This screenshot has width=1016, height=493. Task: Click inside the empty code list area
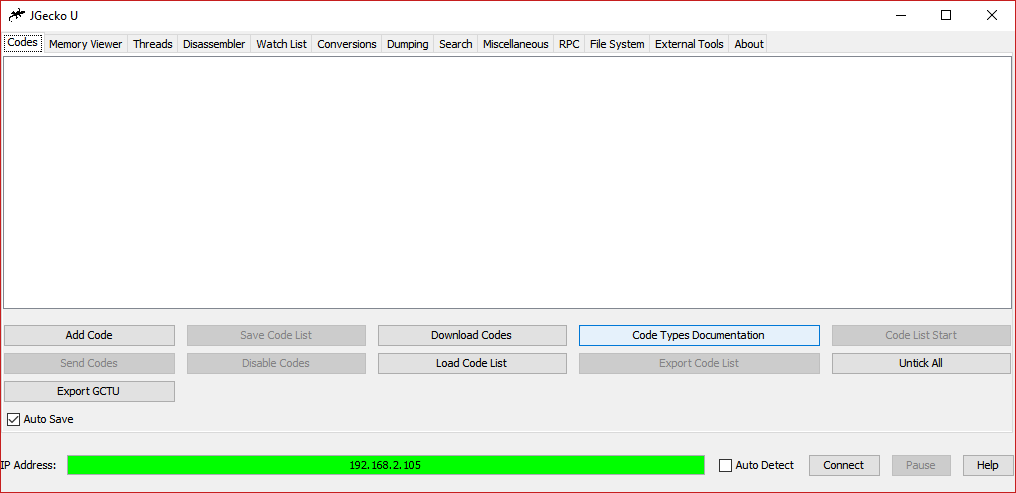(507, 182)
